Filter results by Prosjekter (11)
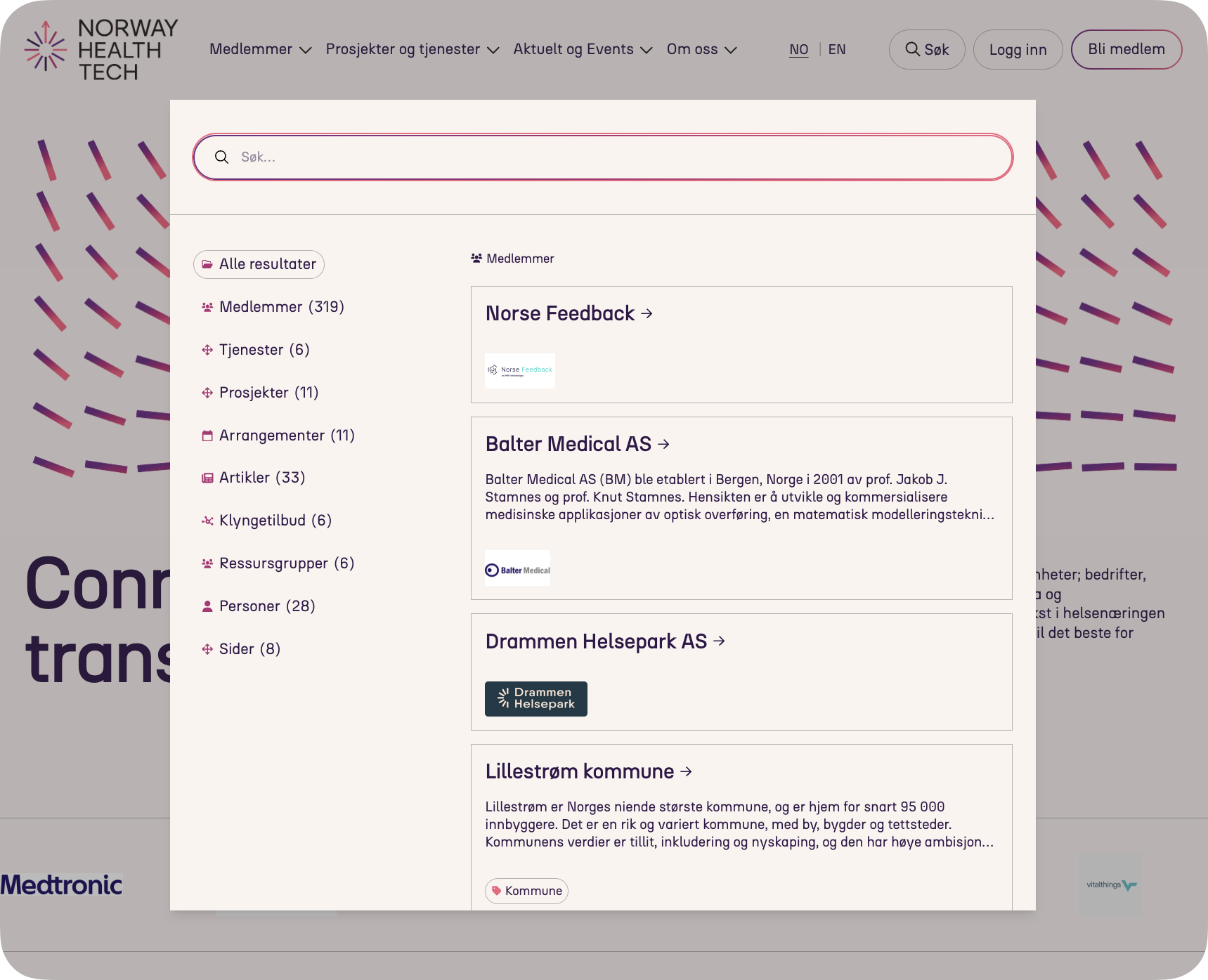1208x980 pixels. (x=260, y=393)
